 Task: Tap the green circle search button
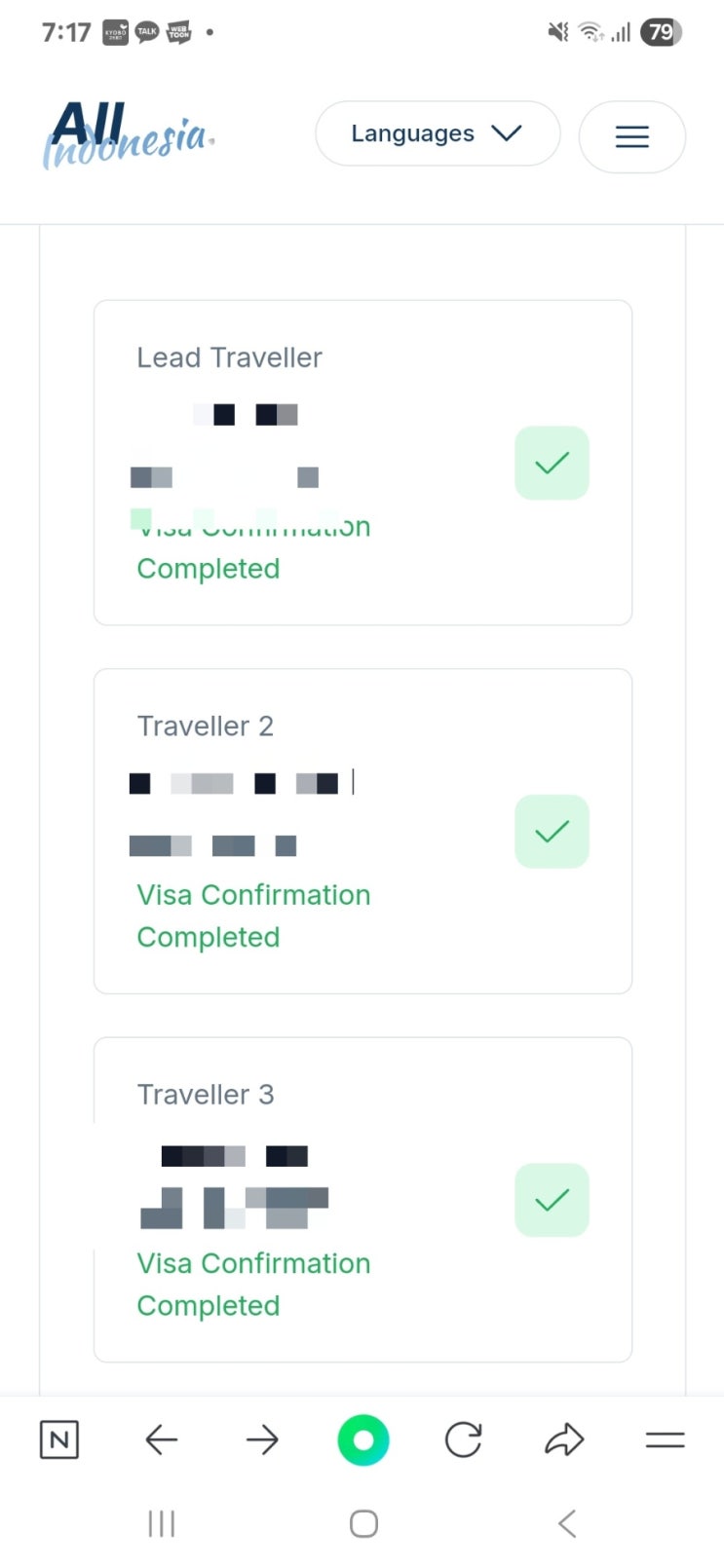363,1440
